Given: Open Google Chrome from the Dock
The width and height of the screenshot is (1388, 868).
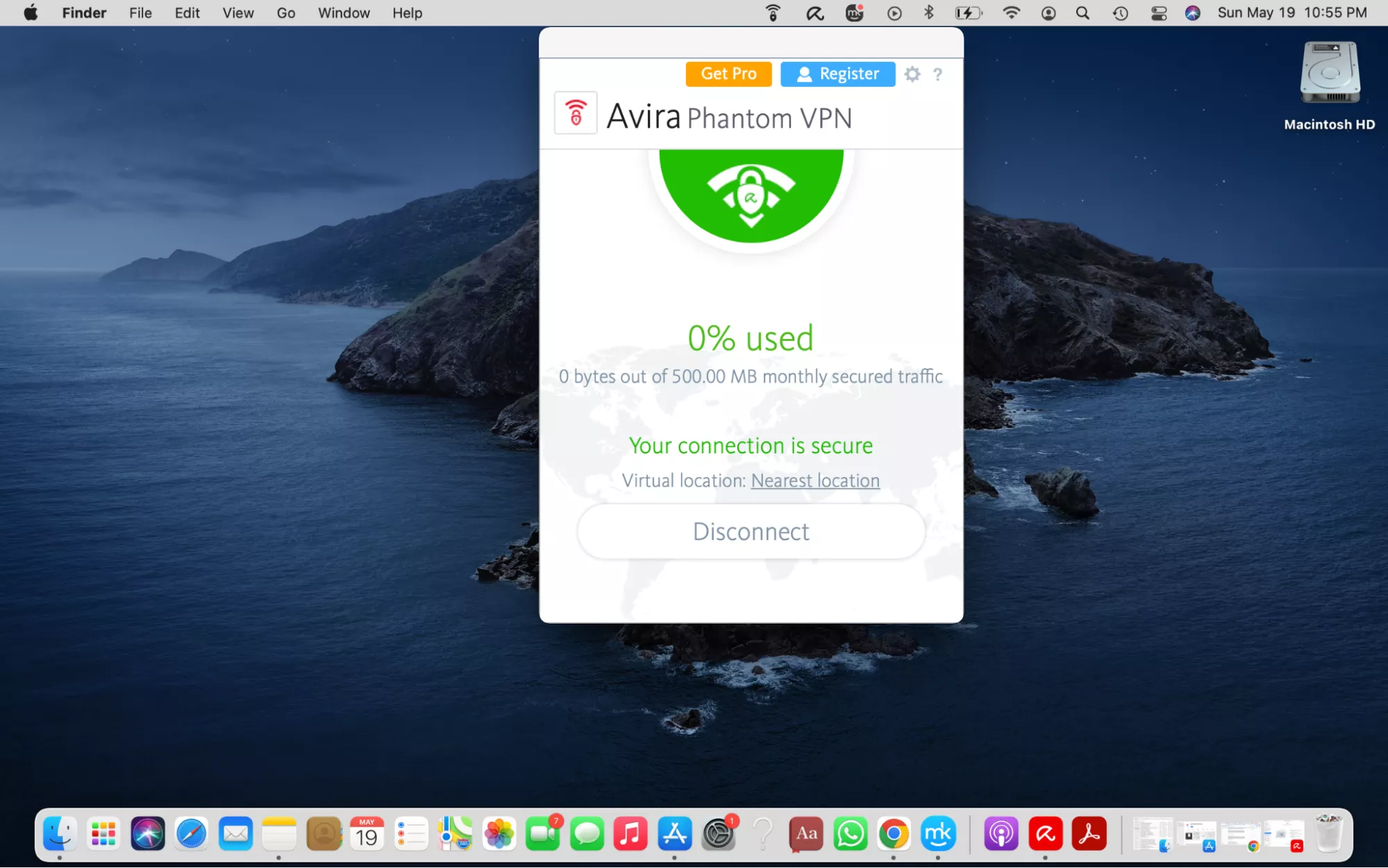Looking at the screenshot, I should pos(894,834).
